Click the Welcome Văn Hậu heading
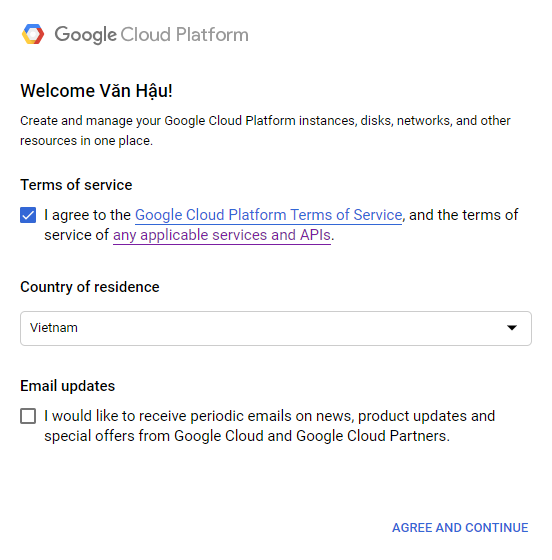Image resolution: width=552 pixels, height=560 pixels. click(x=96, y=91)
